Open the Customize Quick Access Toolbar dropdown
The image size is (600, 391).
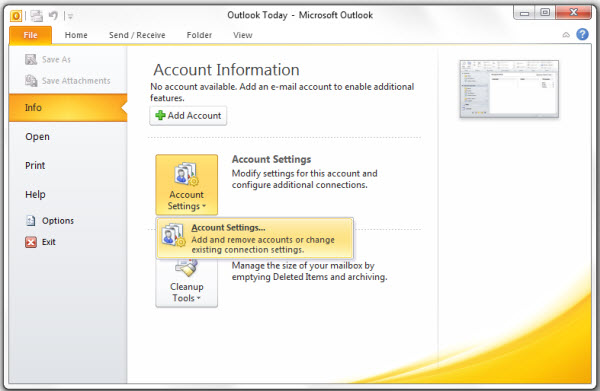coord(70,16)
